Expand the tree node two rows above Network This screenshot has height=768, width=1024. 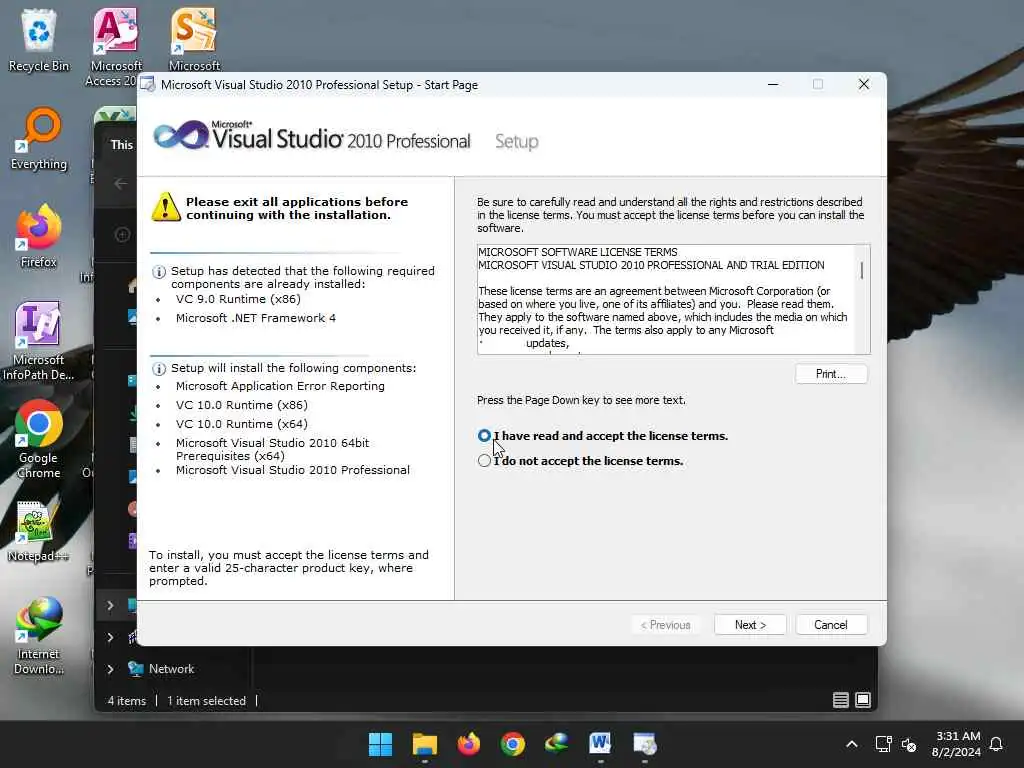tap(110, 605)
